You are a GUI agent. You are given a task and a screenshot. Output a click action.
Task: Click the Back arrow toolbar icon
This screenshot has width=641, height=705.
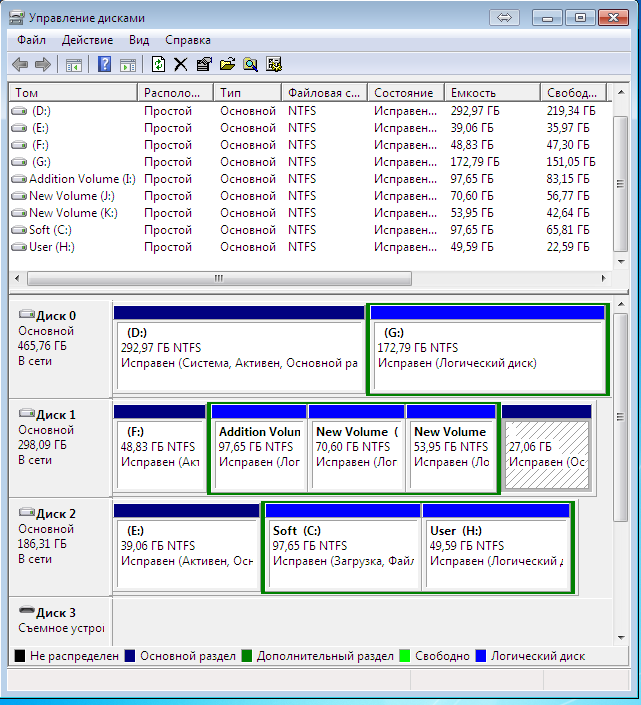pos(20,65)
